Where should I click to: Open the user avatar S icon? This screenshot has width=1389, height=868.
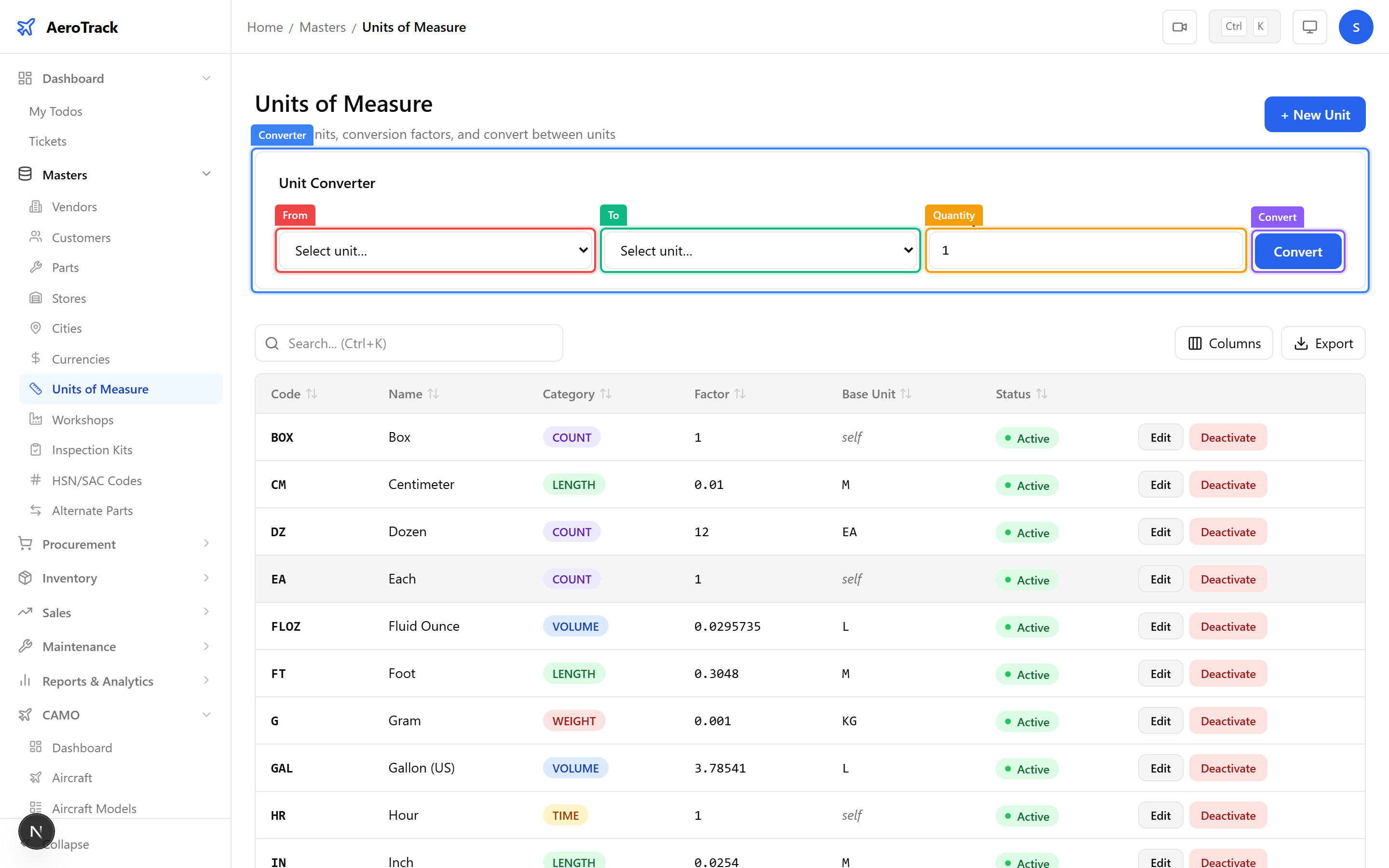(x=1355, y=27)
